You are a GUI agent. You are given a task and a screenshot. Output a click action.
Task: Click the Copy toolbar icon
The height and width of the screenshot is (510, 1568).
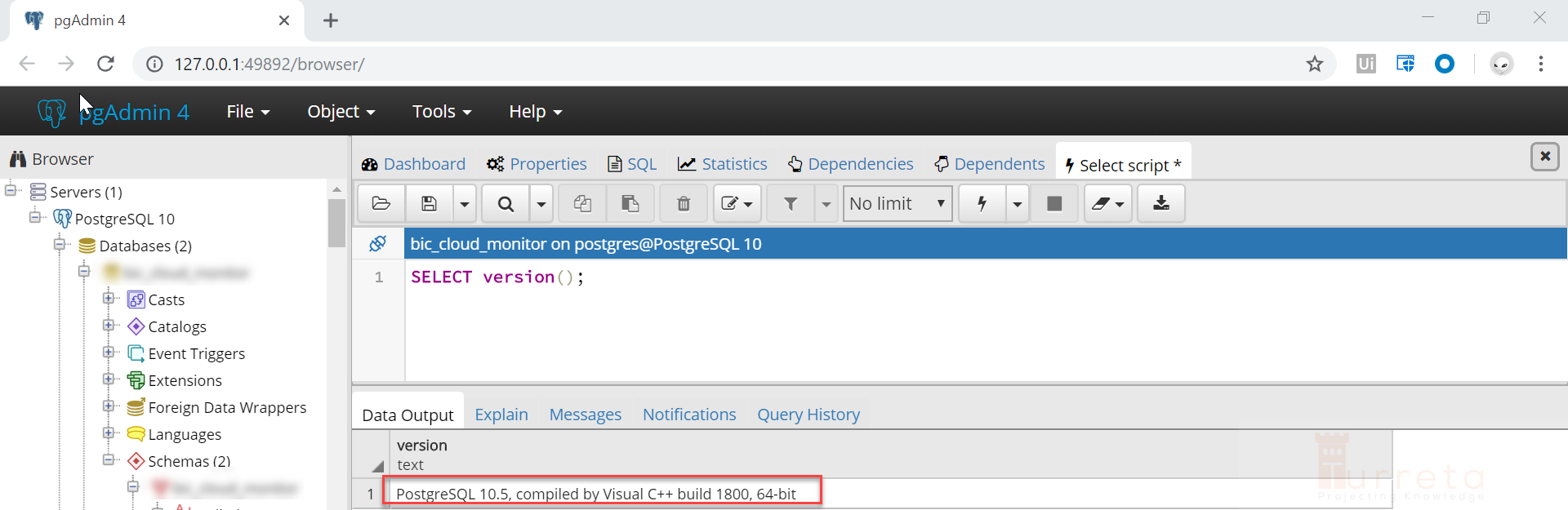click(582, 203)
